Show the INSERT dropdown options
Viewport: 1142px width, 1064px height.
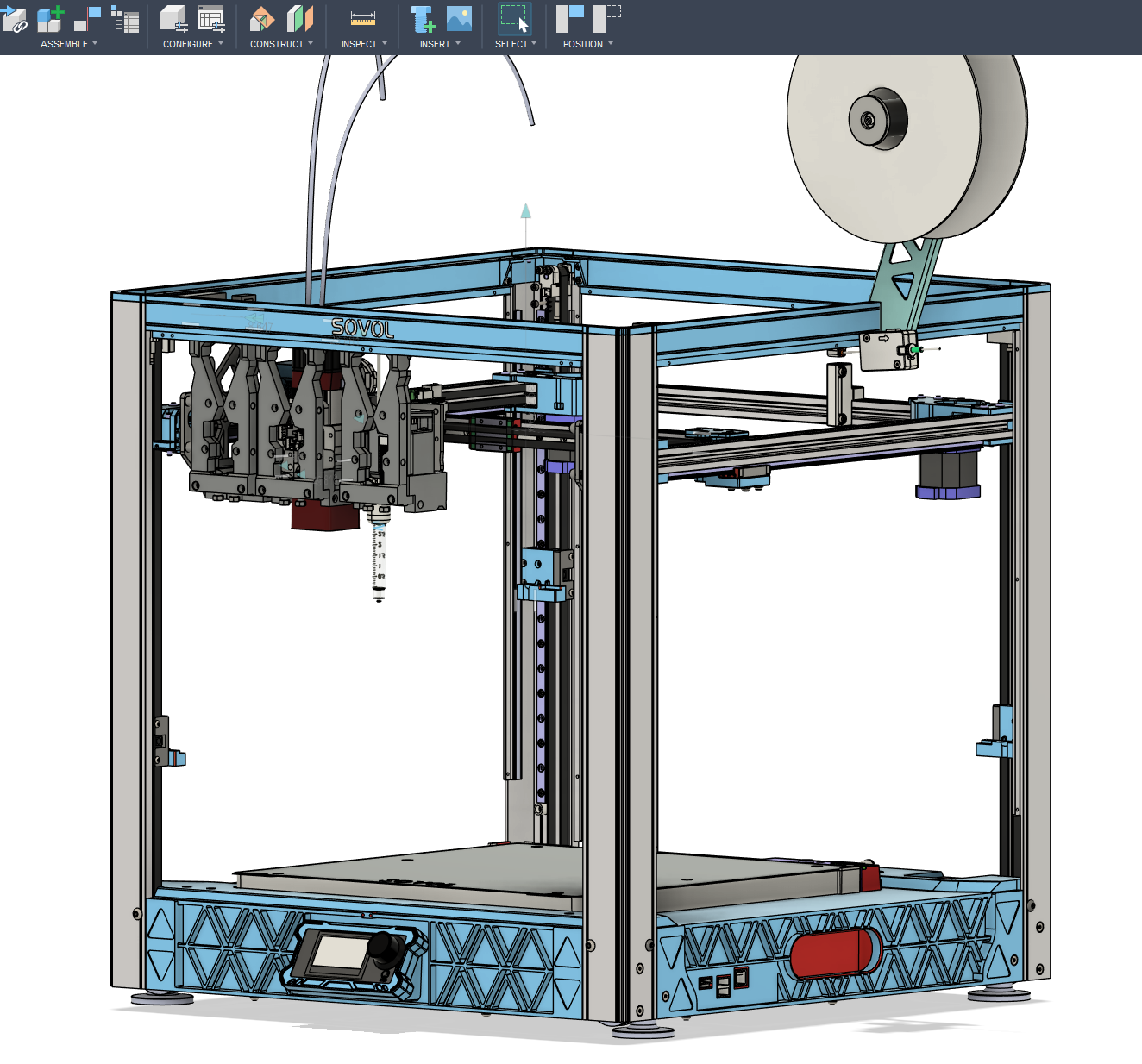tap(440, 44)
